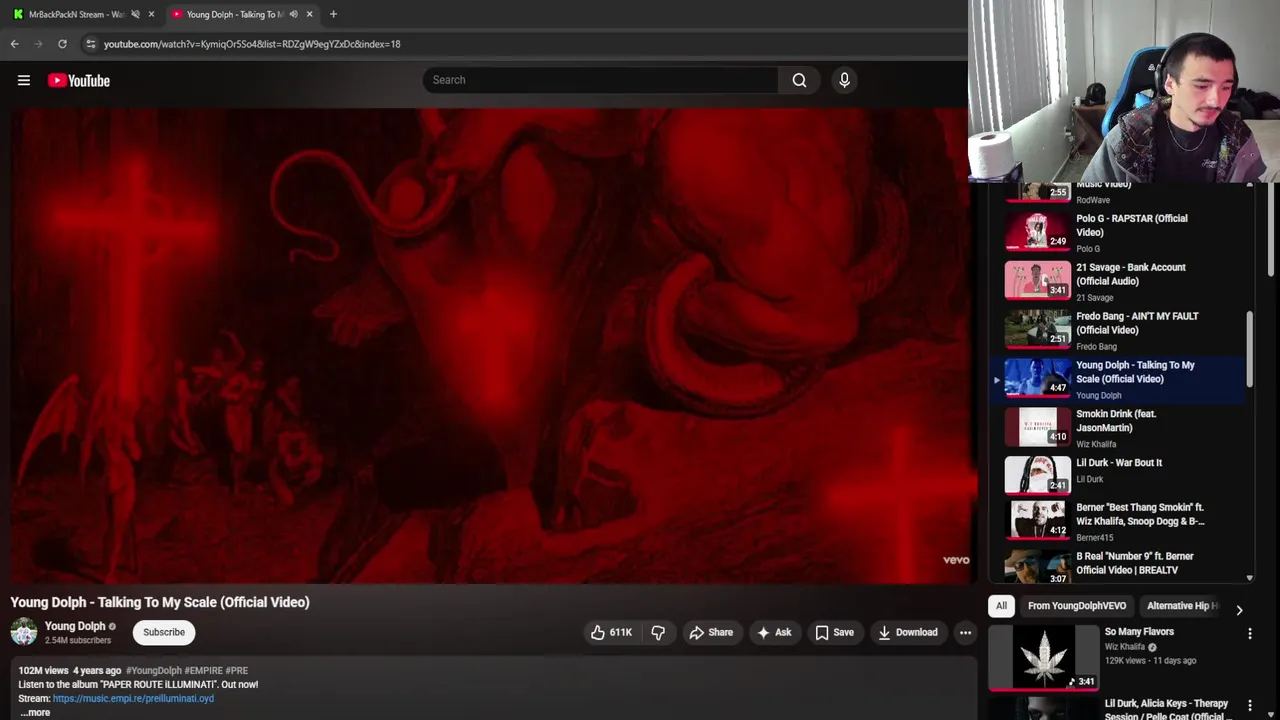
Task: Dislike the video with thumbs down
Action: [658, 632]
